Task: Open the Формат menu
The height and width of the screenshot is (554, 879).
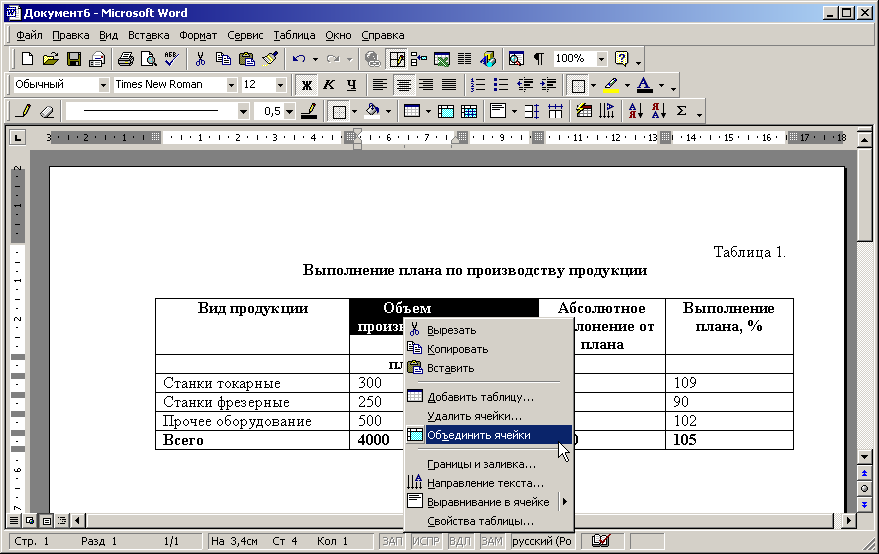Action: tap(198, 35)
